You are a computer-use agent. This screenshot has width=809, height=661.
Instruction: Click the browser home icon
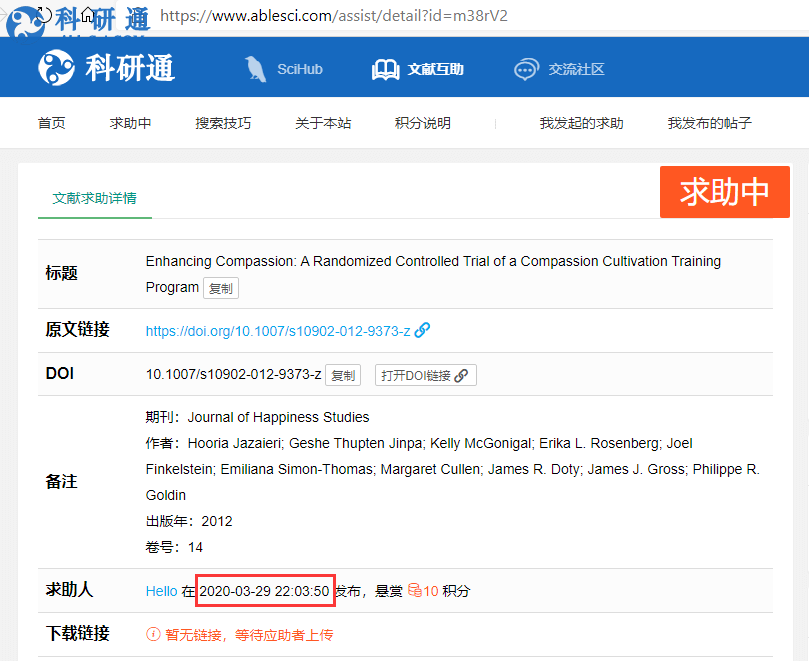coord(88,15)
